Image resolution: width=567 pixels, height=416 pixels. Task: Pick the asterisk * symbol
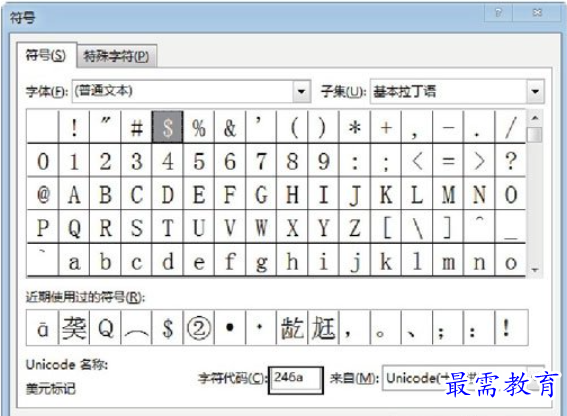coord(355,127)
